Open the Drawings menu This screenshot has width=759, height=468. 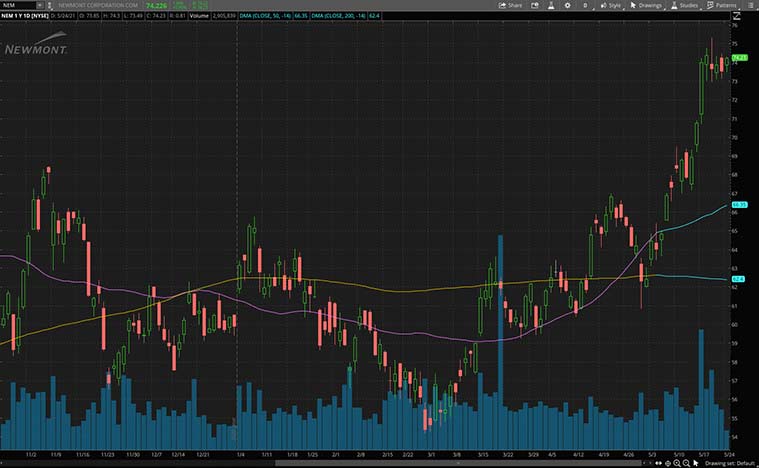coord(647,5)
